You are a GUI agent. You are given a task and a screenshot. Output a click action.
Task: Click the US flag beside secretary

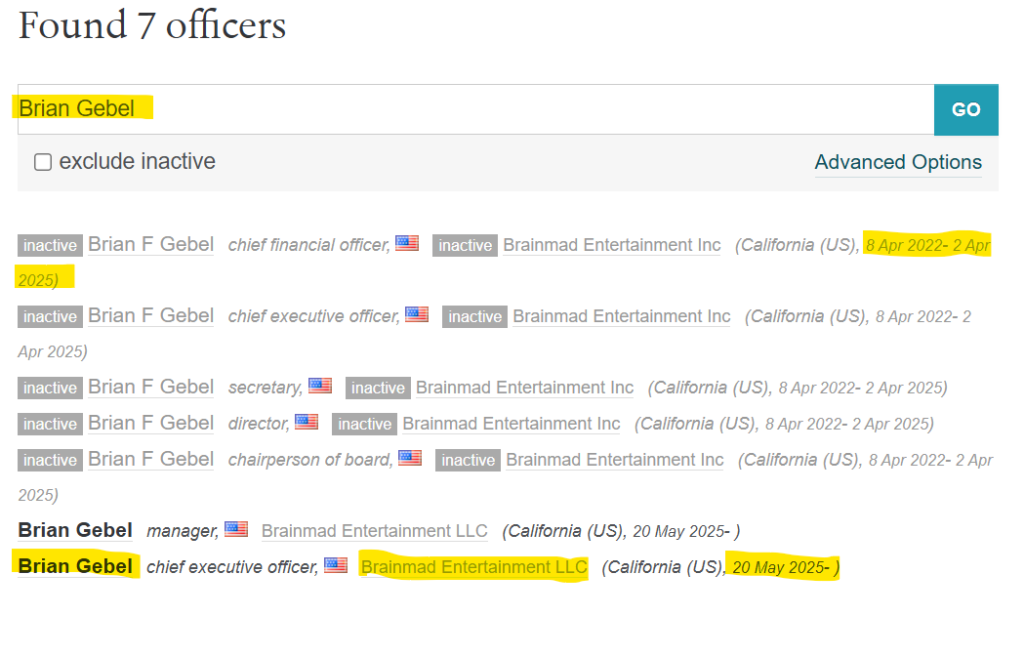pyautogui.click(x=320, y=386)
